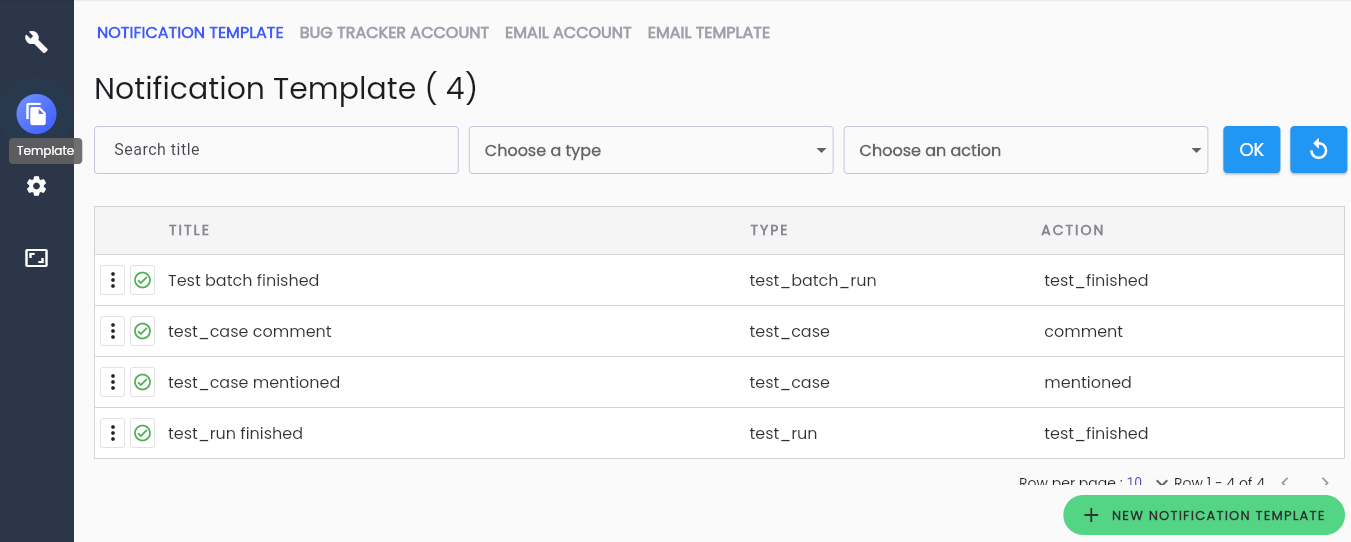This screenshot has height=542, width=1351.
Task: Click the action cell 'mentioned'
Action: click(x=1088, y=383)
